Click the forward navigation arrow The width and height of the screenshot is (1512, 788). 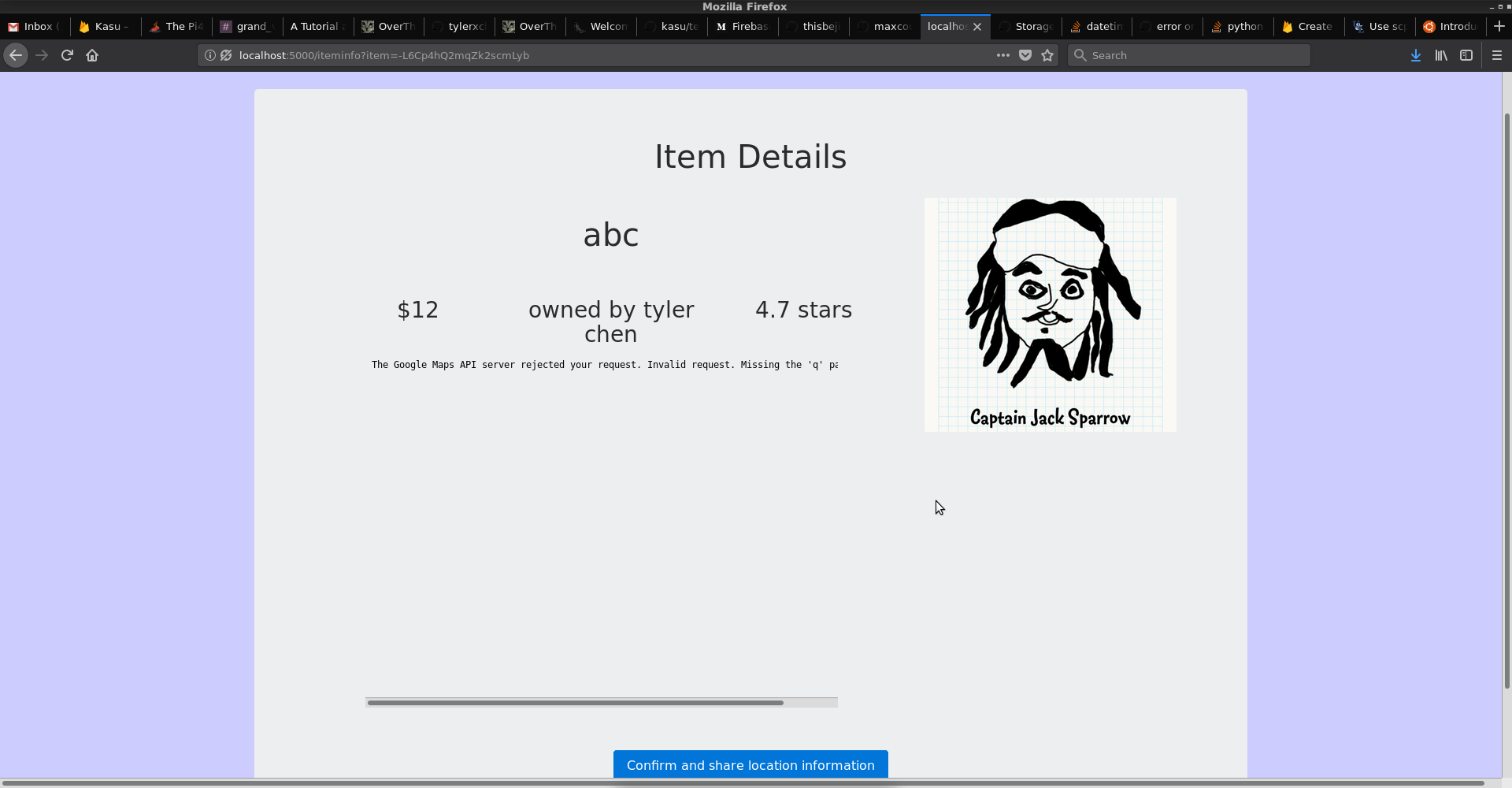pyautogui.click(x=42, y=55)
